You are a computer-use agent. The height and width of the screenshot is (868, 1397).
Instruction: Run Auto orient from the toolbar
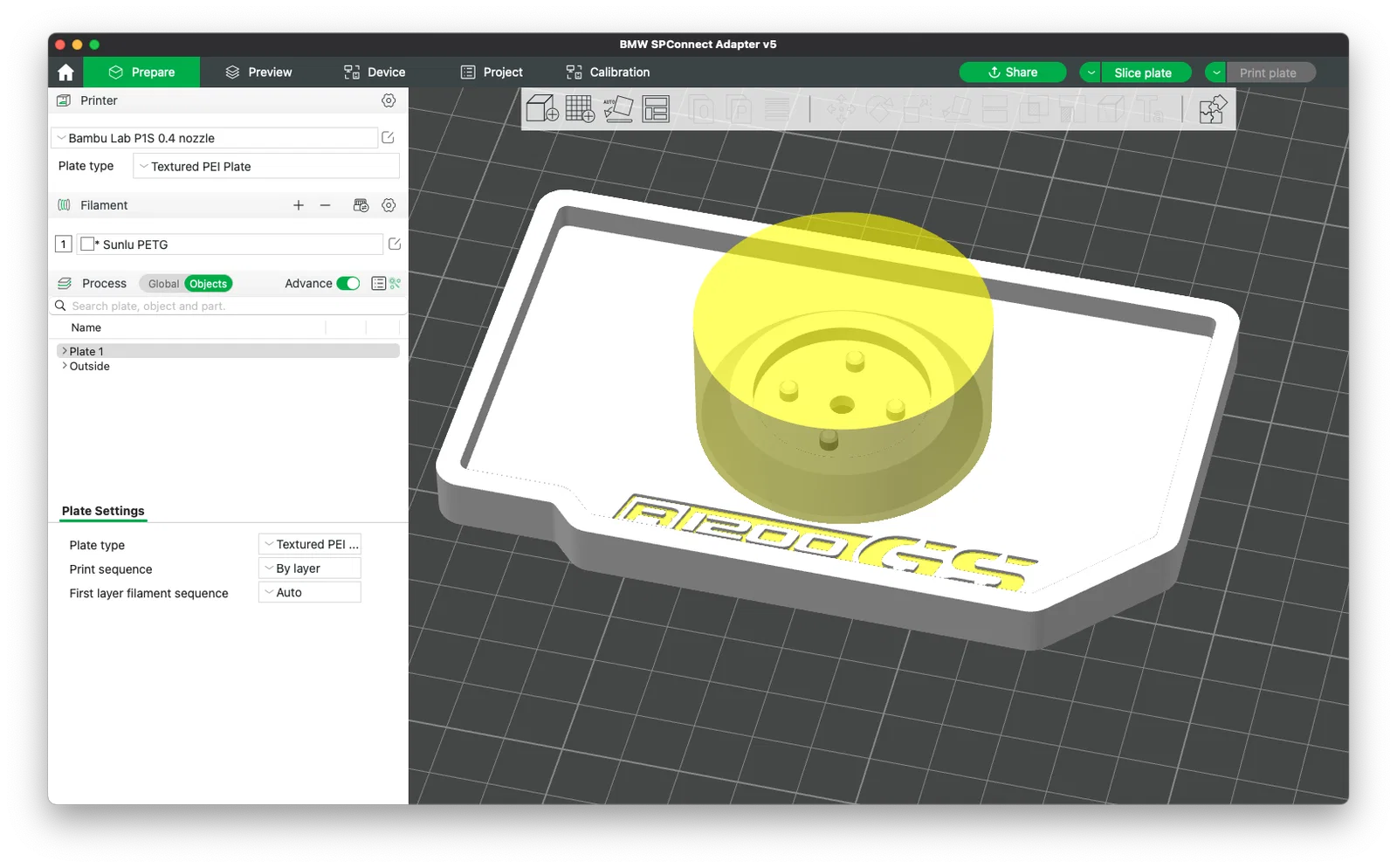[618, 109]
